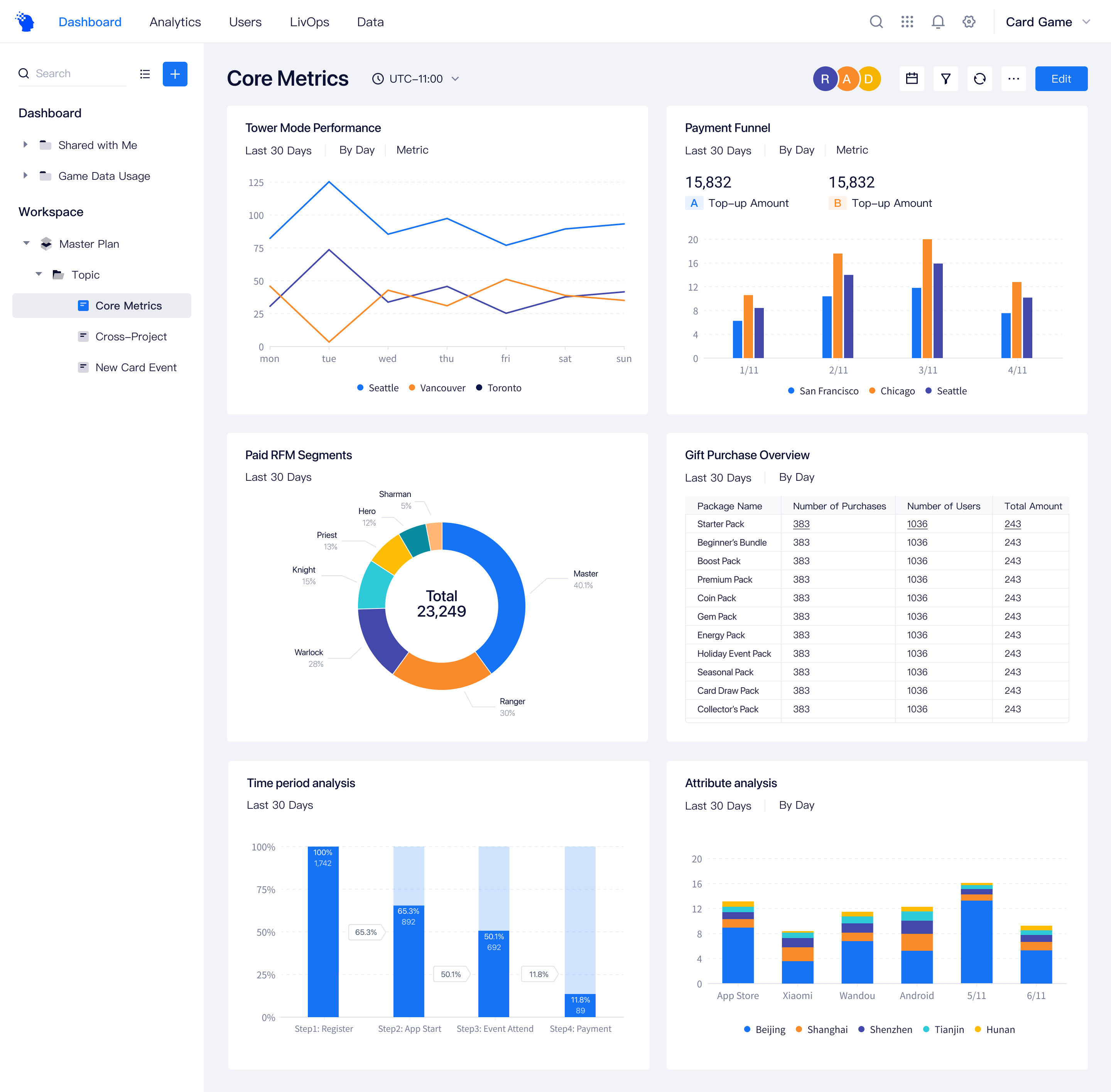Image resolution: width=1111 pixels, height=1092 pixels.
Task: Open the calendar date-range picker
Action: point(912,79)
